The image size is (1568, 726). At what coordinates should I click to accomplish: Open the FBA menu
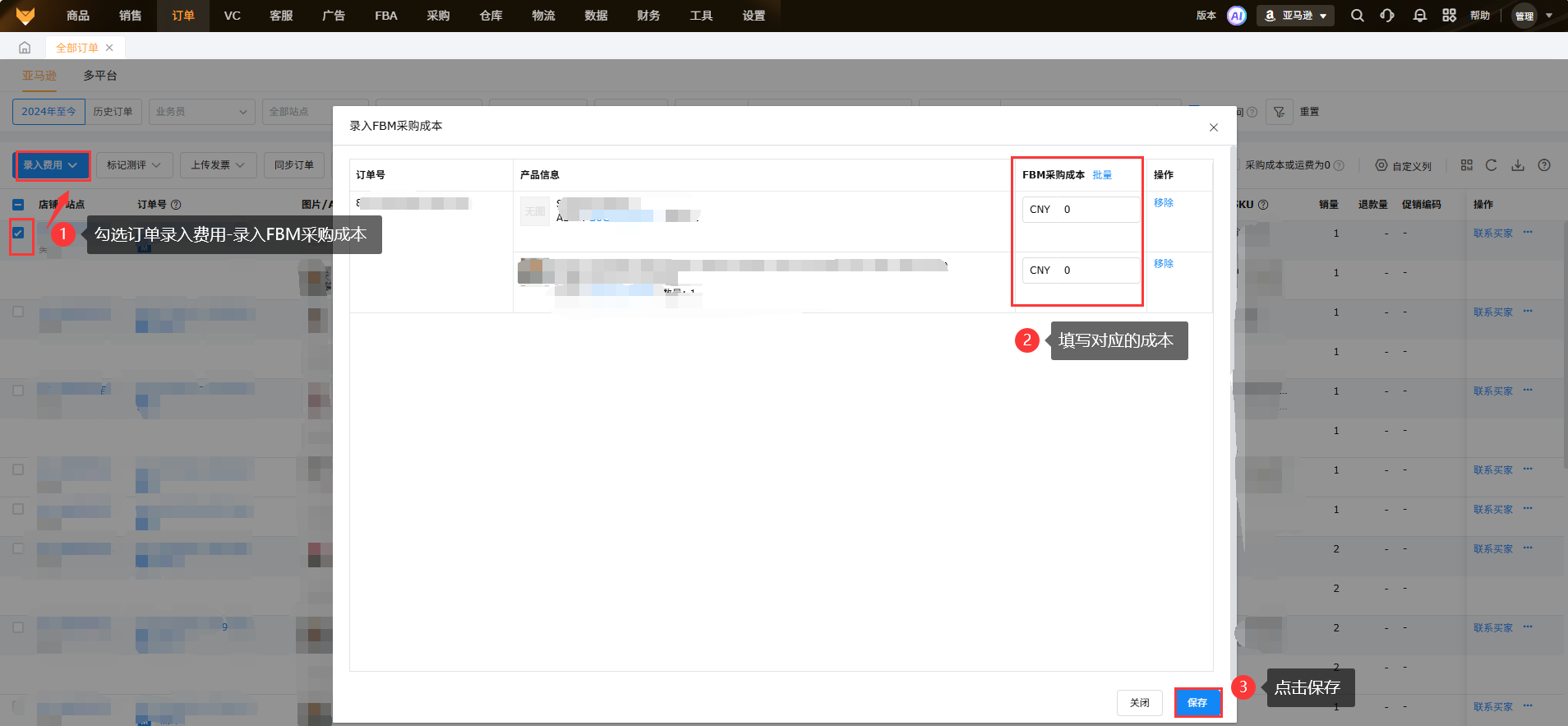click(x=386, y=16)
